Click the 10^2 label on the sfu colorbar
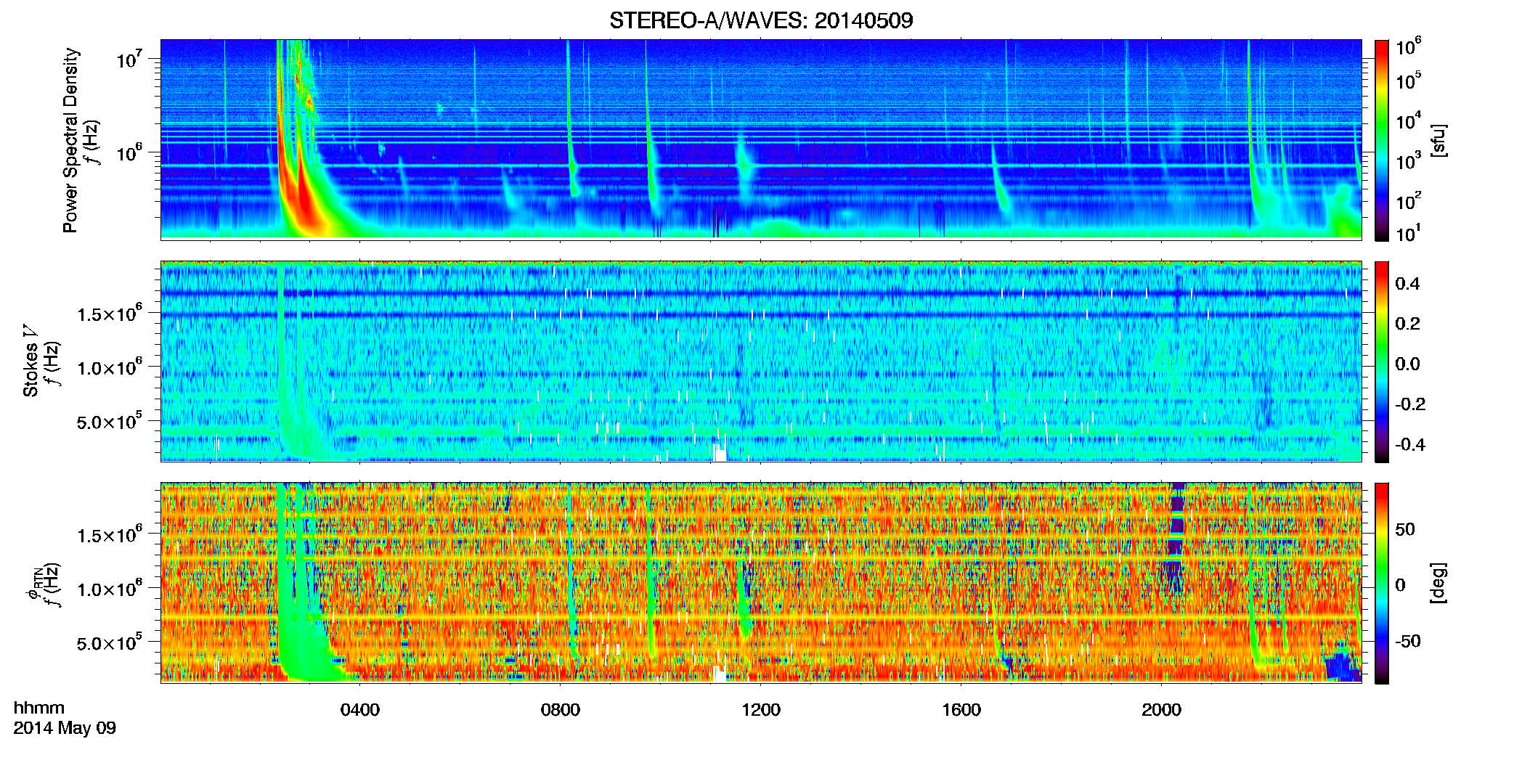This screenshot has height=784, width=1522. point(1408,200)
